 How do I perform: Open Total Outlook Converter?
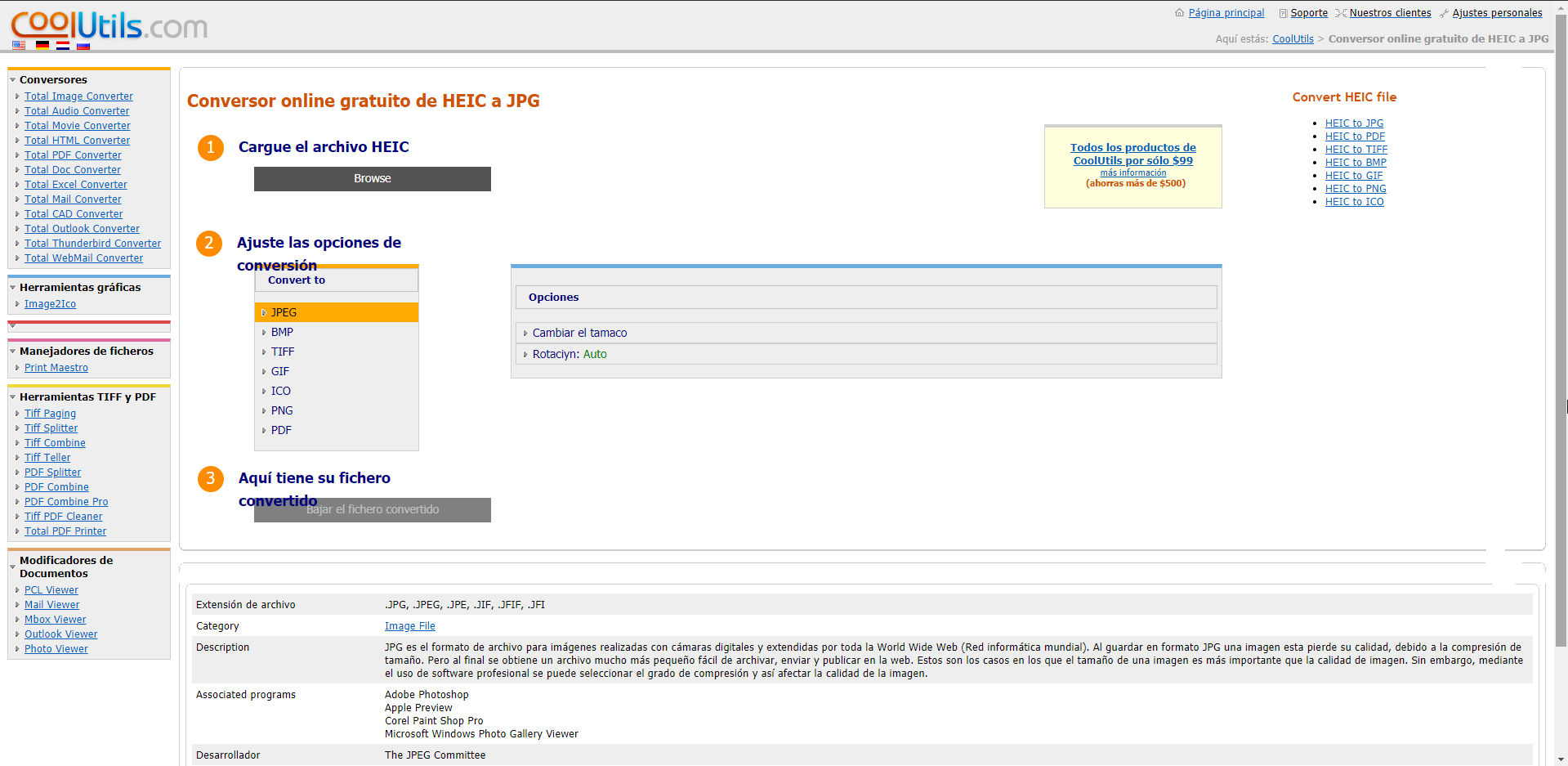[82, 229]
